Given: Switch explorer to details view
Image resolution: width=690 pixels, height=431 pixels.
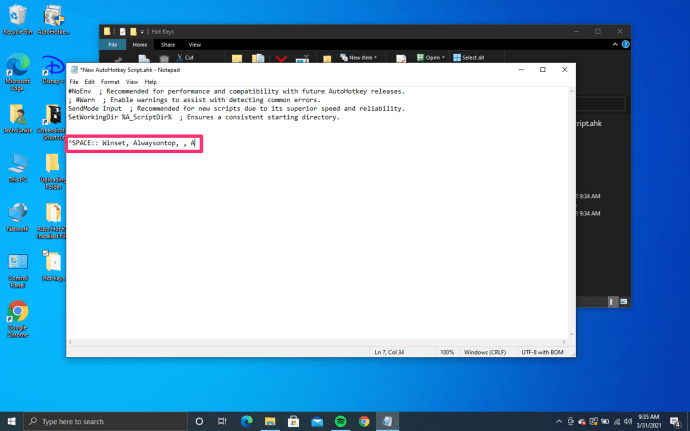Looking at the screenshot, I should click(x=612, y=302).
